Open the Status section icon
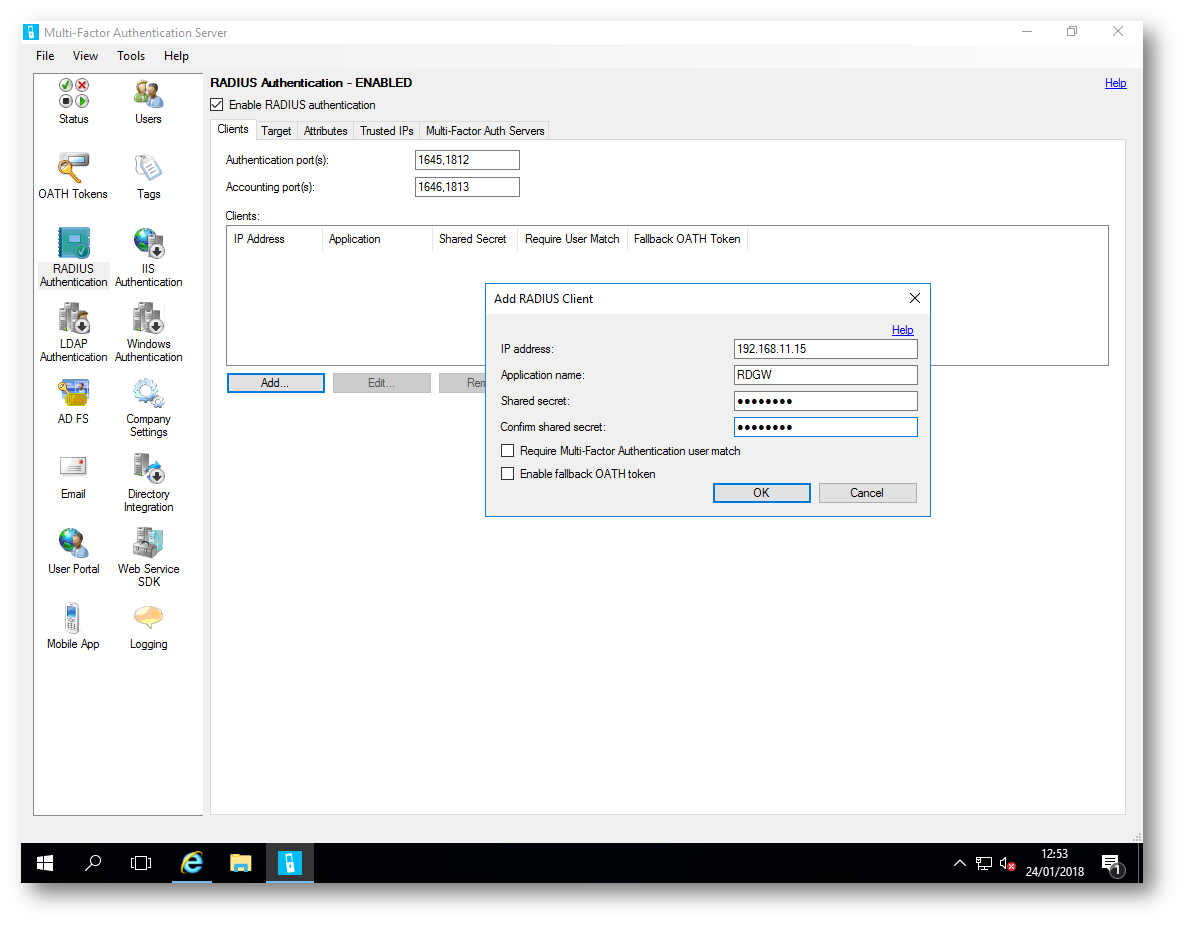The image size is (1185, 925). click(74, 94)
